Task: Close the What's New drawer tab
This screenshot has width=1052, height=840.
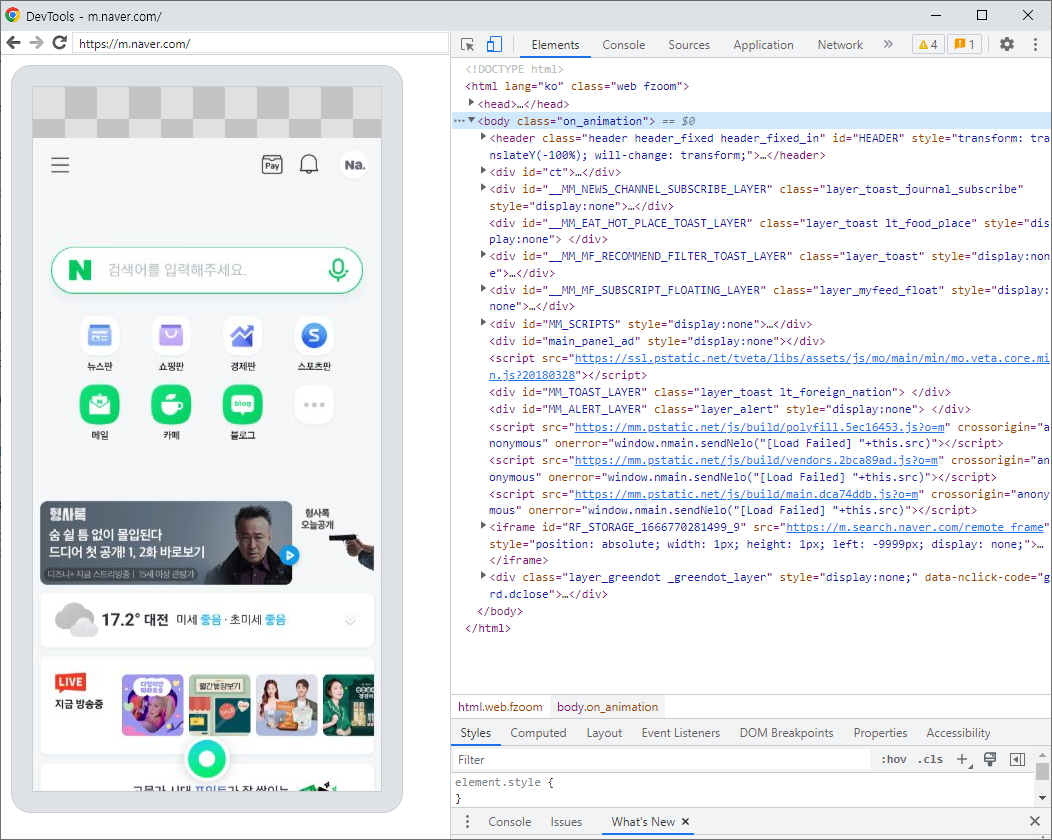Action: 686,821
